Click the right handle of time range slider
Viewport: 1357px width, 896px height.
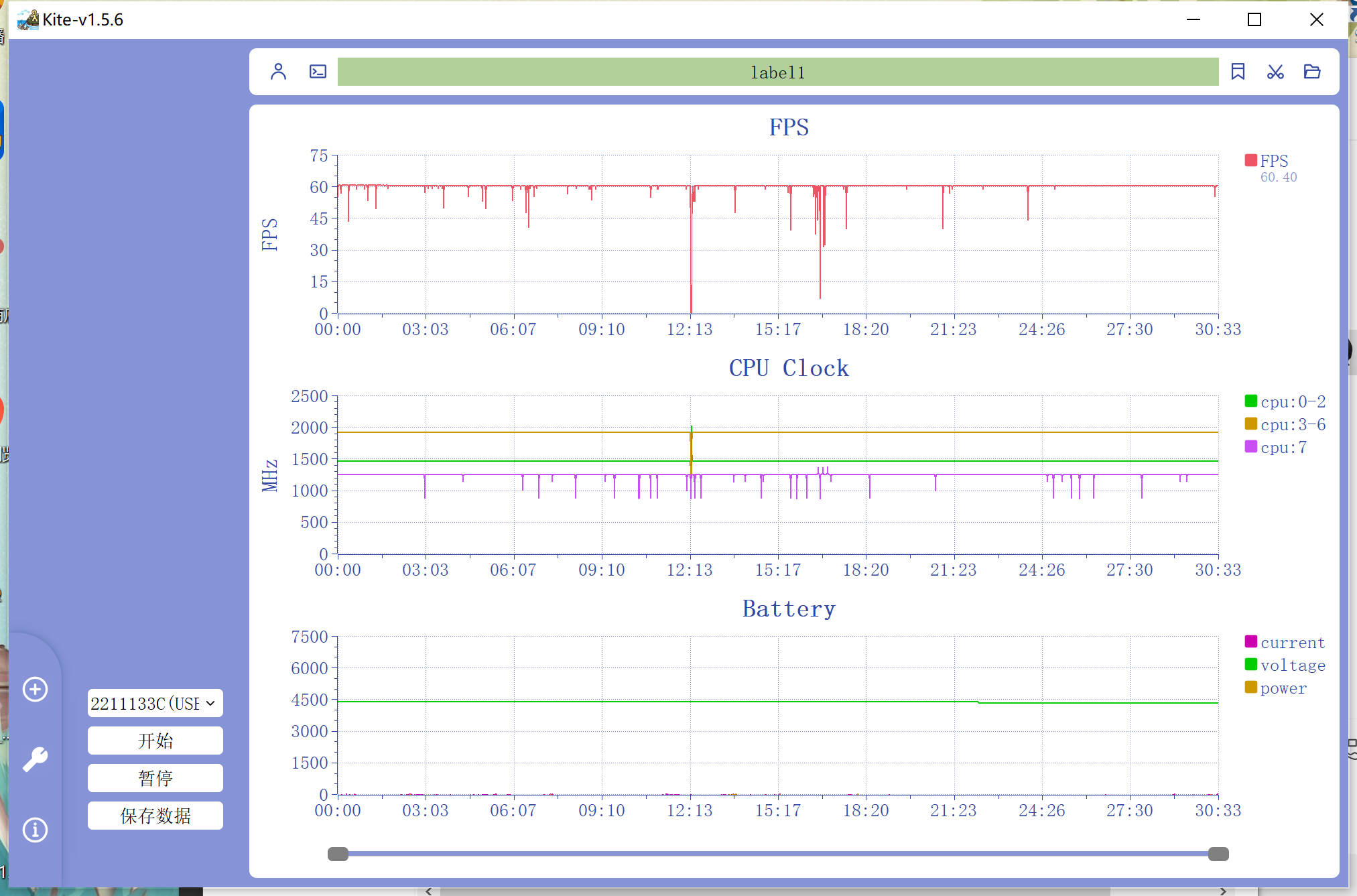pyautogui.click(x=1218, y=854)
